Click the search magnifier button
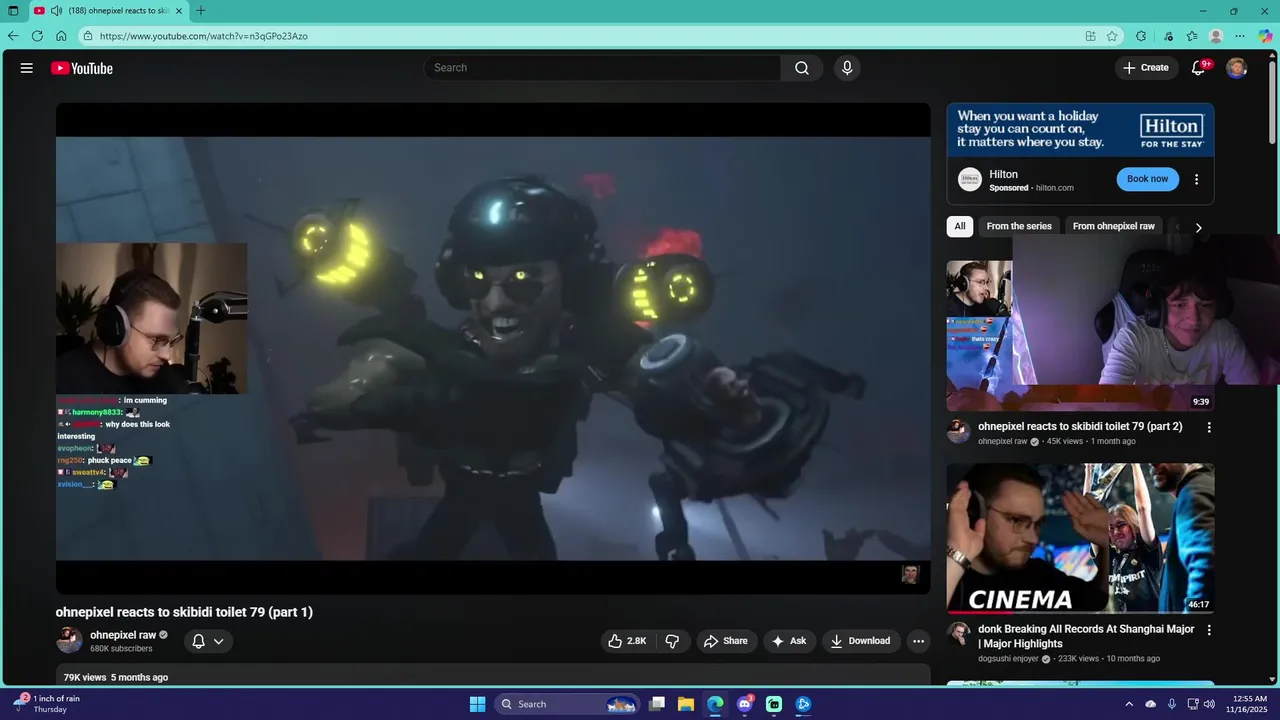Image resolution: width=1280 pixels, height=720 pixels. point(802,68)
